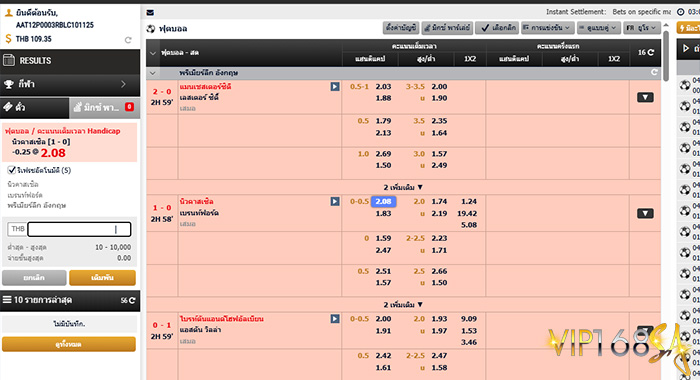Refresh the 10 recent bets list
This screenshot has width=700, height=380.
[x=128, y=301]
